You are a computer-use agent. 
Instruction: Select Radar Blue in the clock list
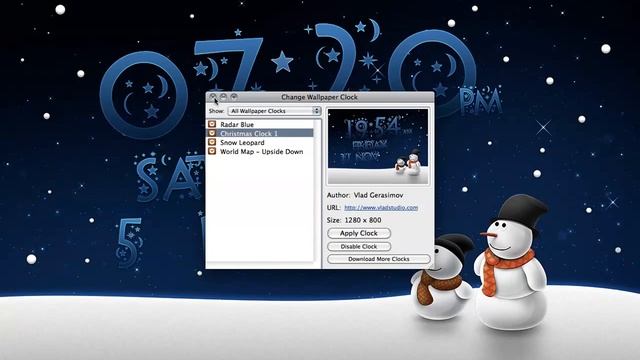(260, 124)
